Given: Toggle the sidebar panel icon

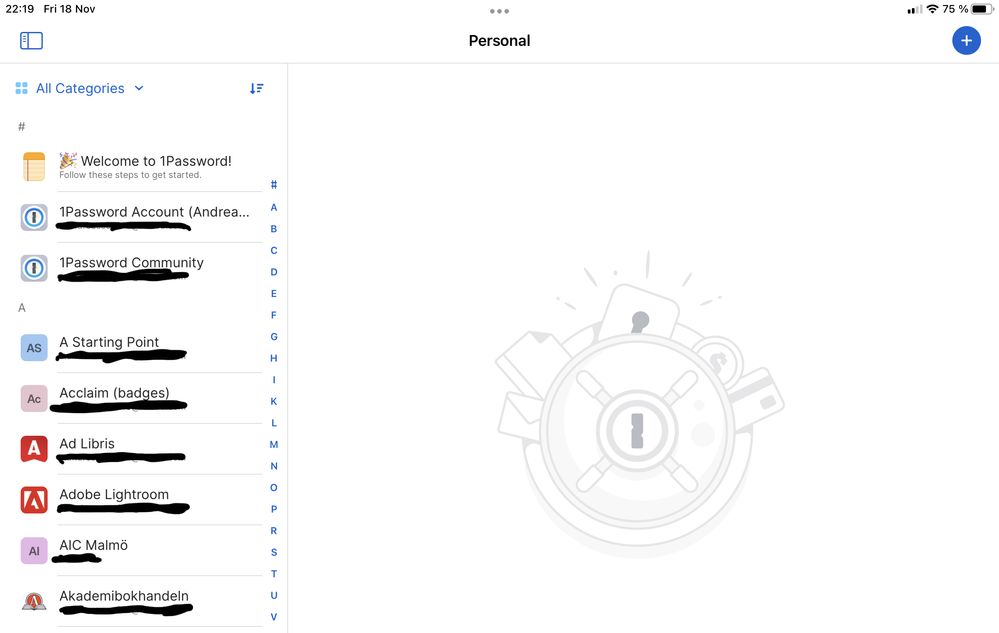Looking at the screenshot, I should 31,41.
